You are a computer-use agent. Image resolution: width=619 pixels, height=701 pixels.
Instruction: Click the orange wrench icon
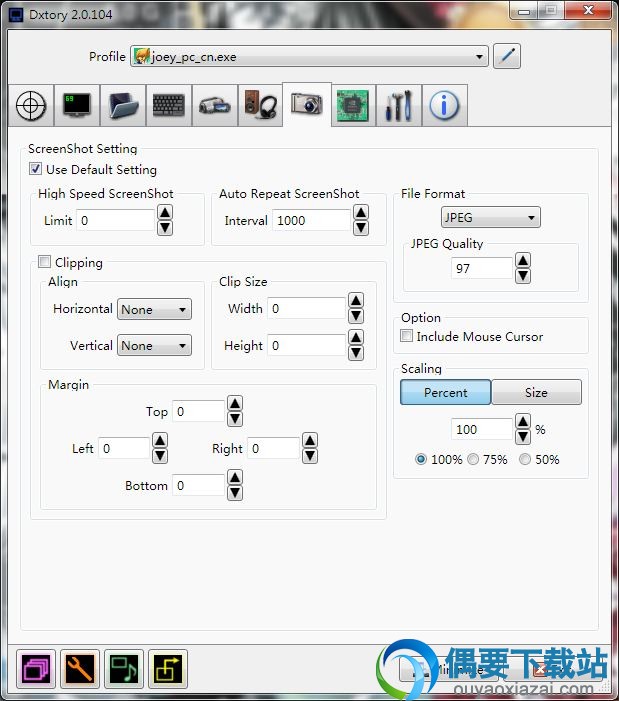click(x=80, y=669)
